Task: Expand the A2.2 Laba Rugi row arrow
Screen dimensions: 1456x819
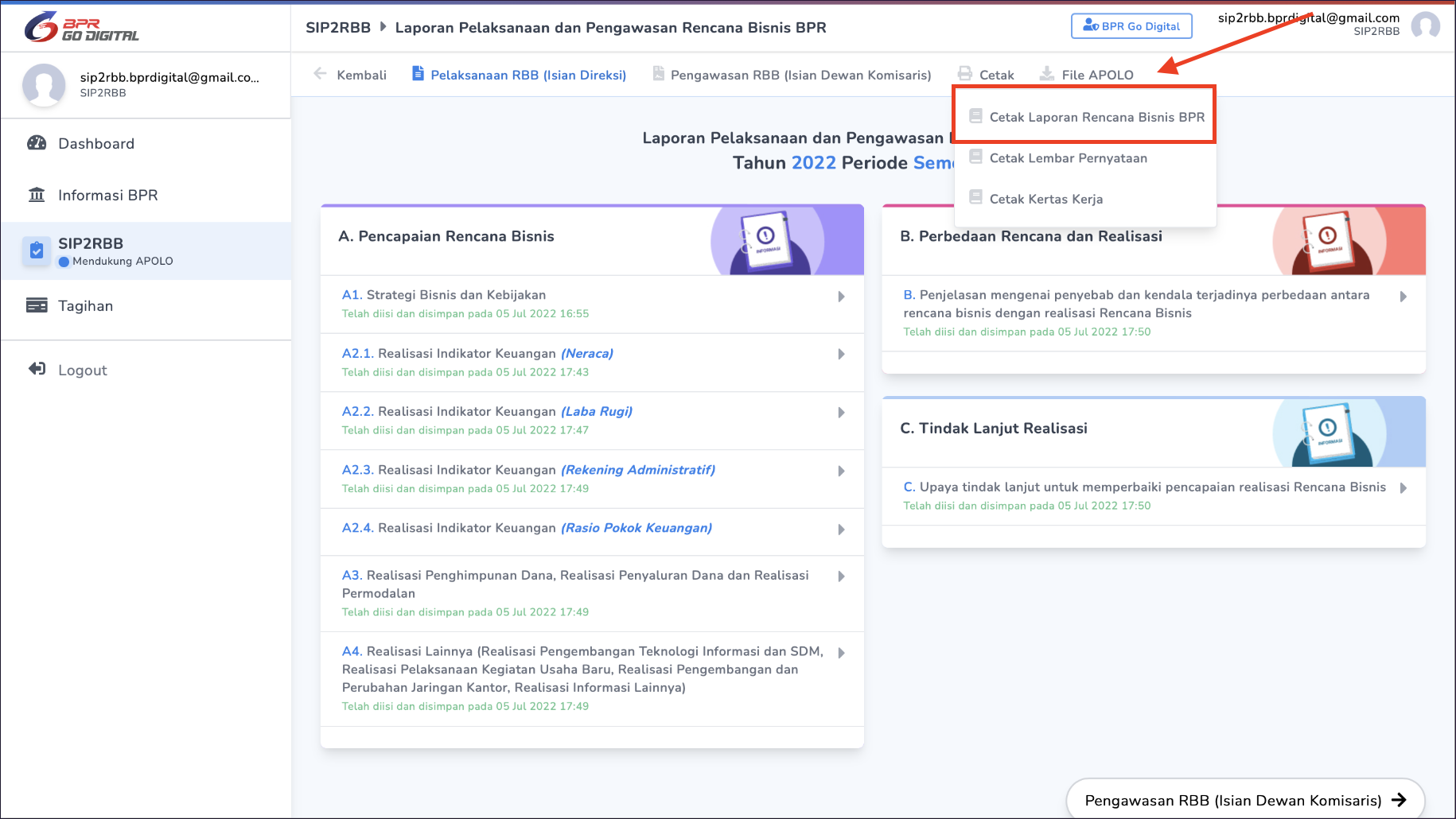Action: click(841, 413)
